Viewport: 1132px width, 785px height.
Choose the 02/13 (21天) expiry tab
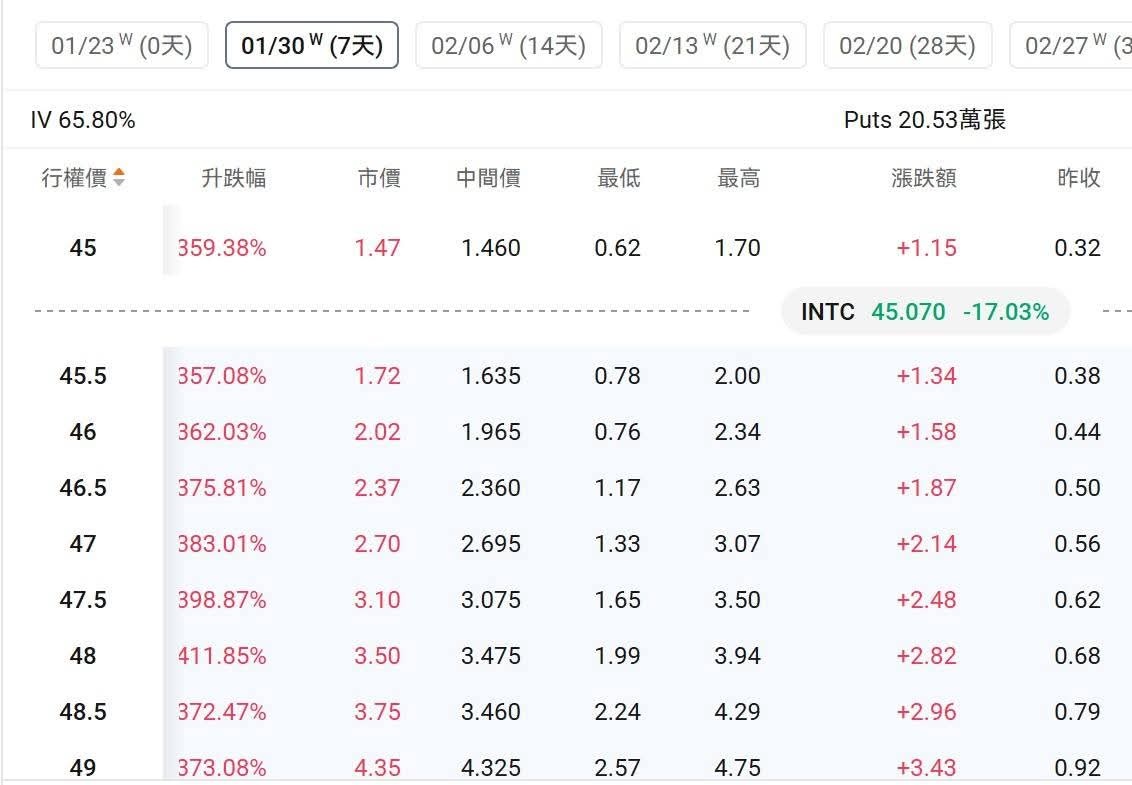click(713, 45)
